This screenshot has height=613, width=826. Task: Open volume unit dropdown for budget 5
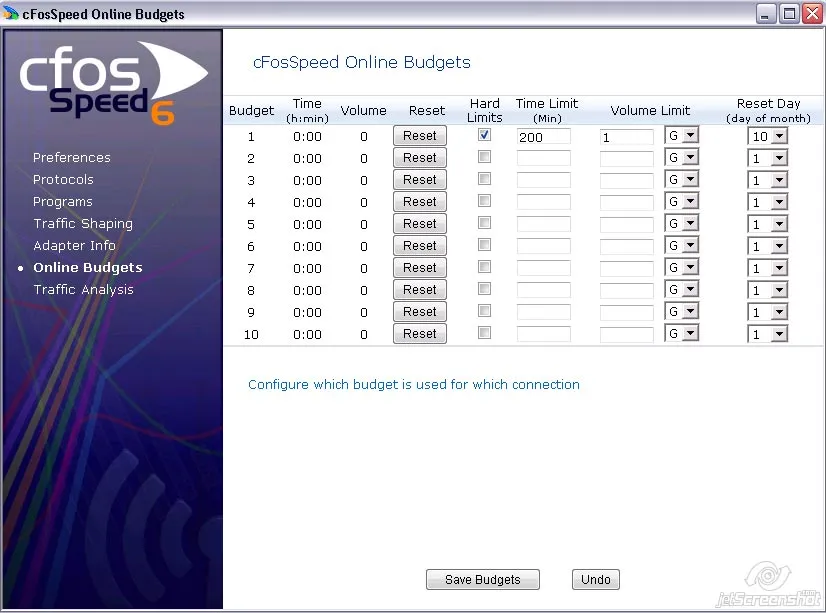click(681, 224)
